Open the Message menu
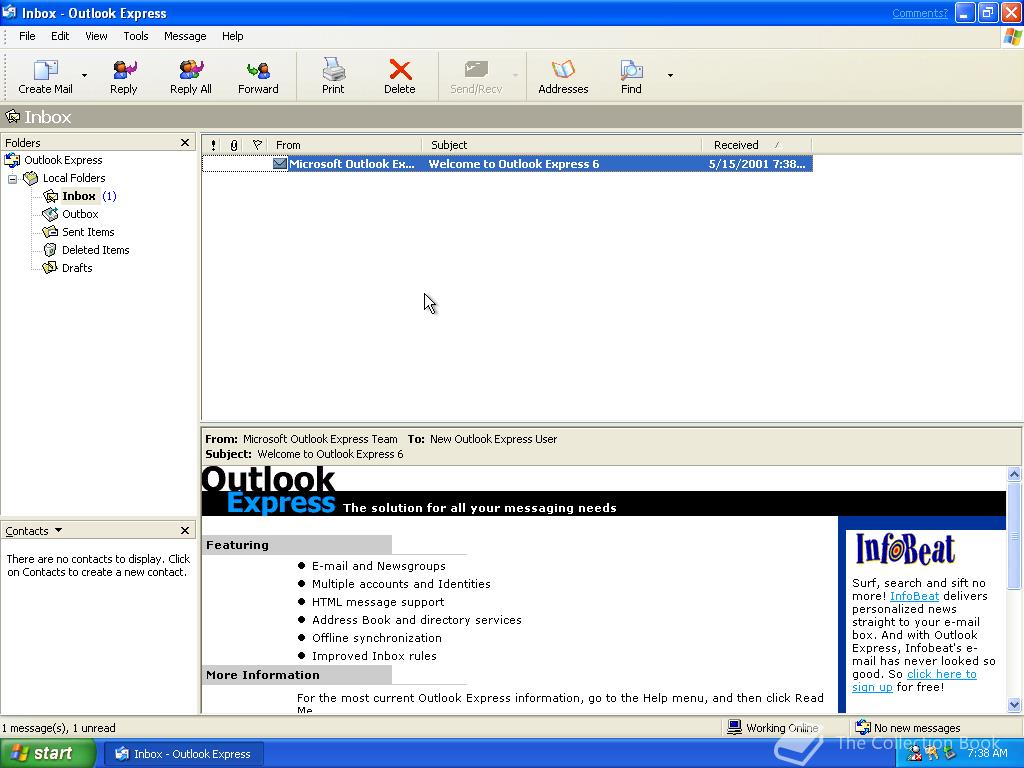The height and width of the screenshot is (768, 1024). point(185,36)
